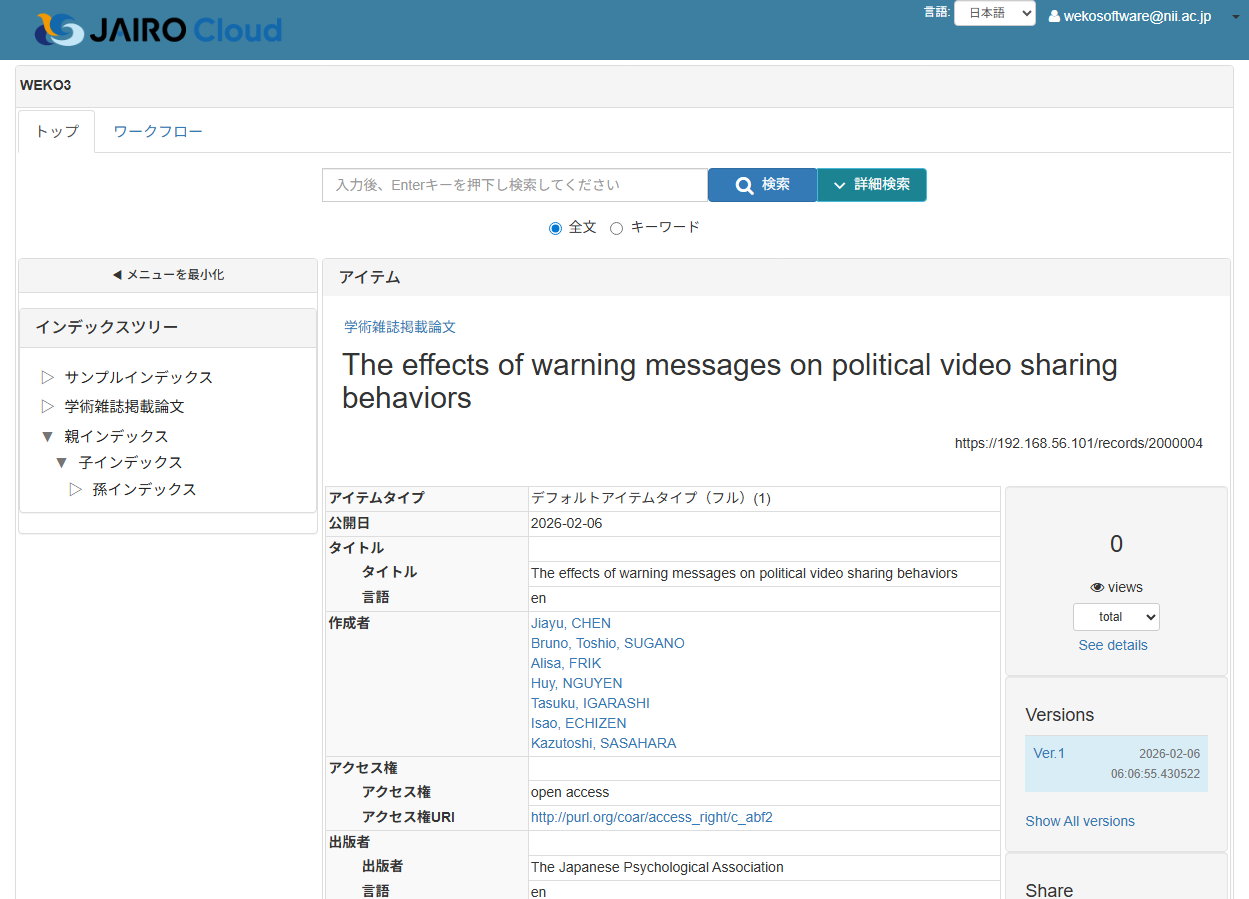Select the キーワード radio button

(616, 228)
